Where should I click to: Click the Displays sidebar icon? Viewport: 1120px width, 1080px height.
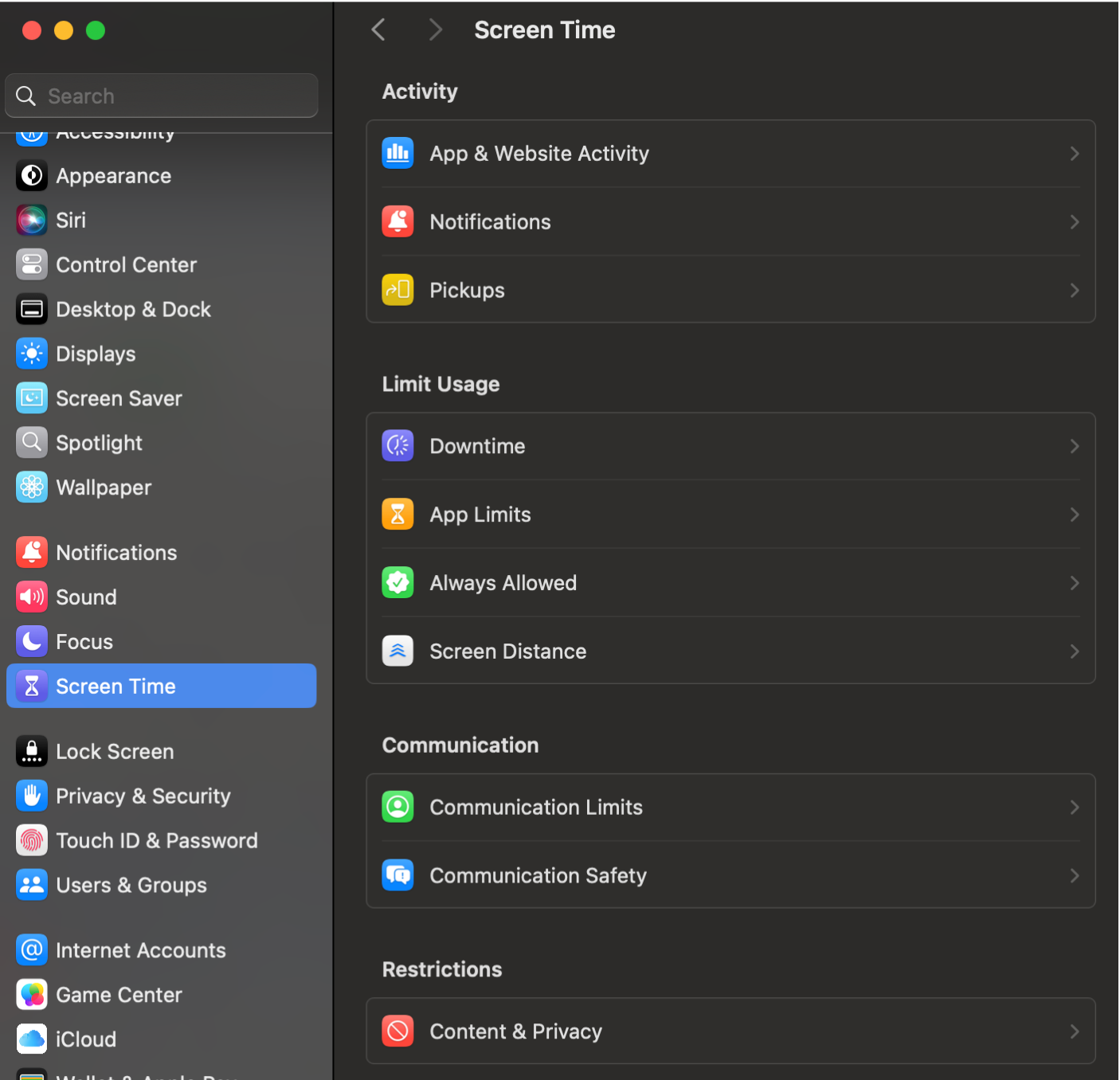pyautogui.click(x=32, y=354)
